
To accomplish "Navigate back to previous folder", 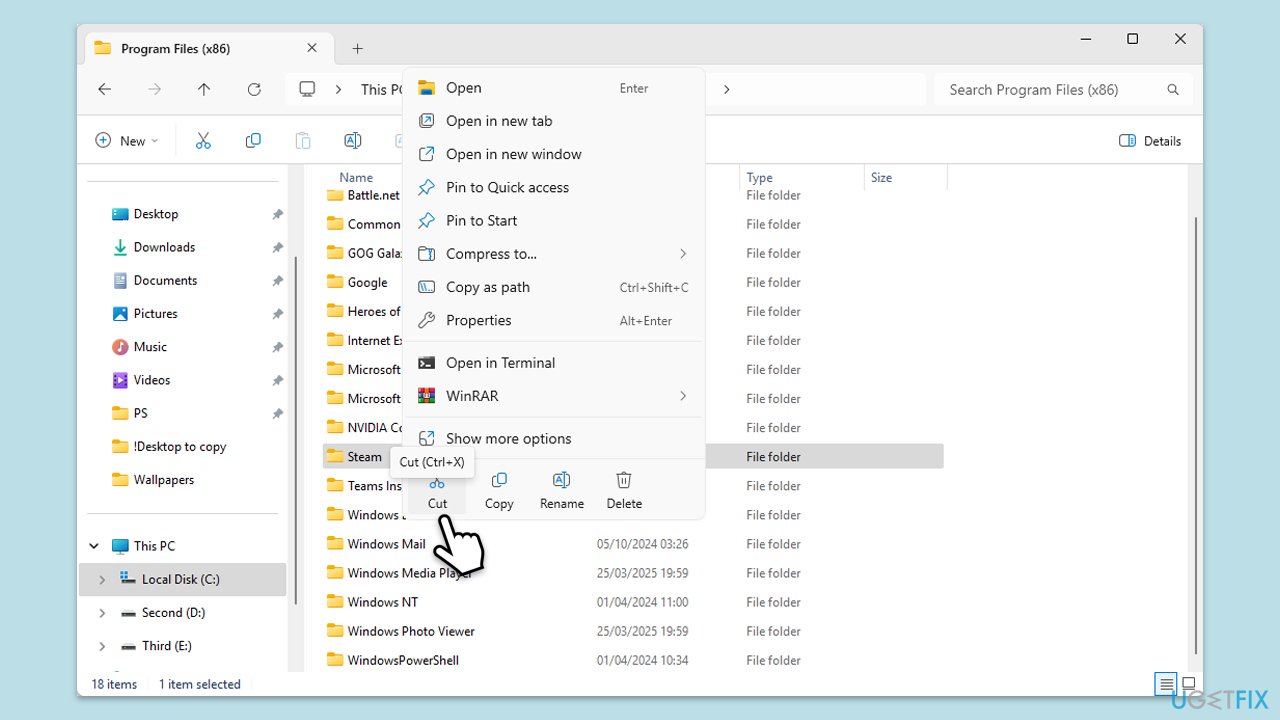I will (x=105, y=90).
